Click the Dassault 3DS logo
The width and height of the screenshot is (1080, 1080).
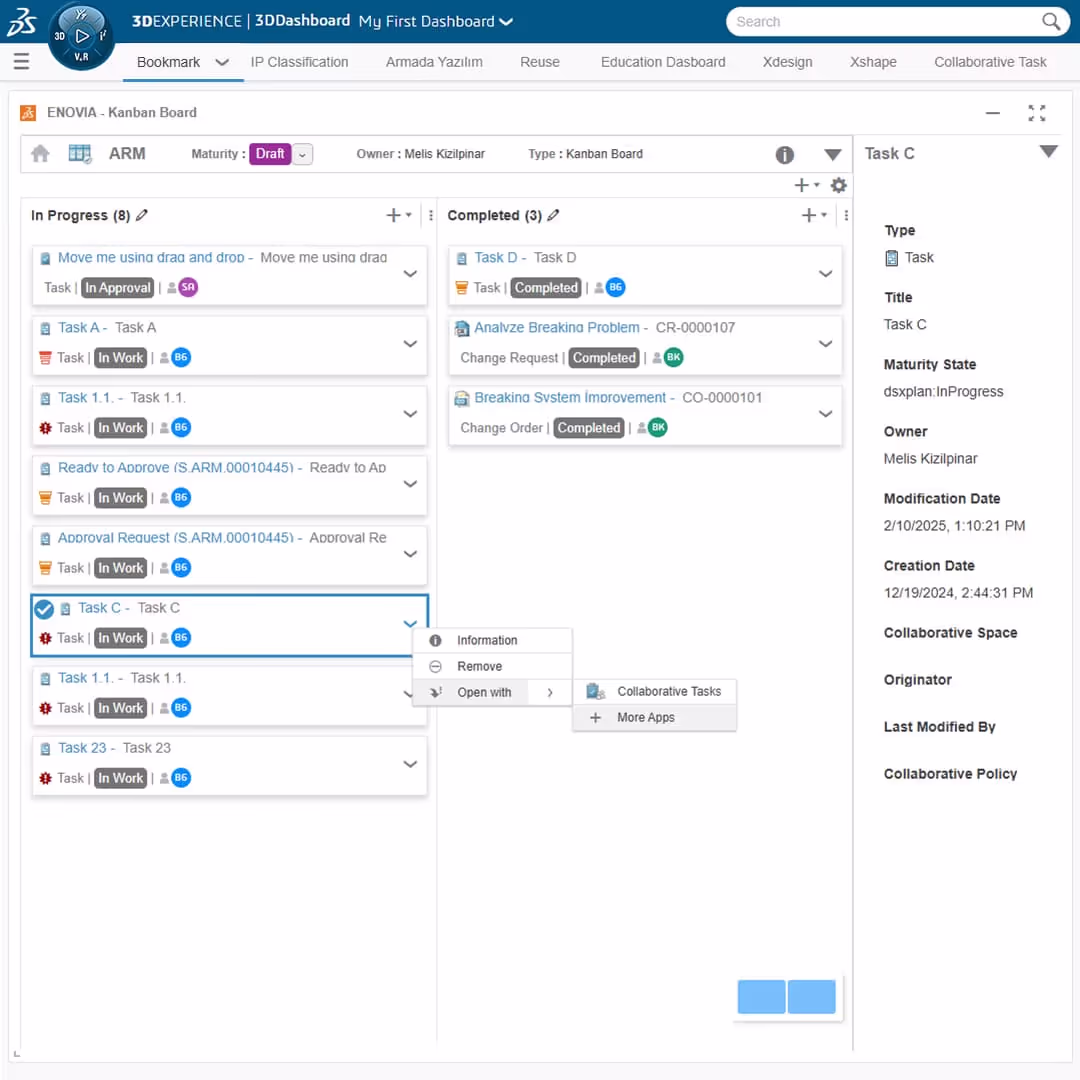tap(21, 22)
